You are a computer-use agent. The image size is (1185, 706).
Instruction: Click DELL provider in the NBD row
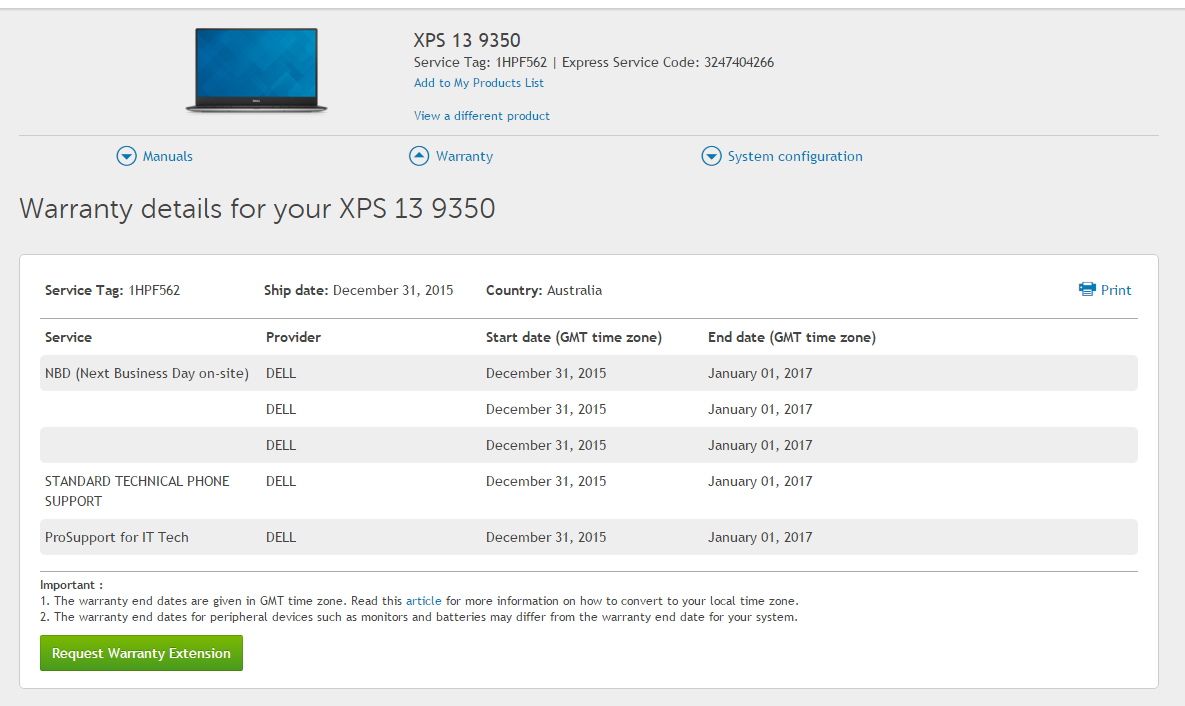(x=281, y=373)
